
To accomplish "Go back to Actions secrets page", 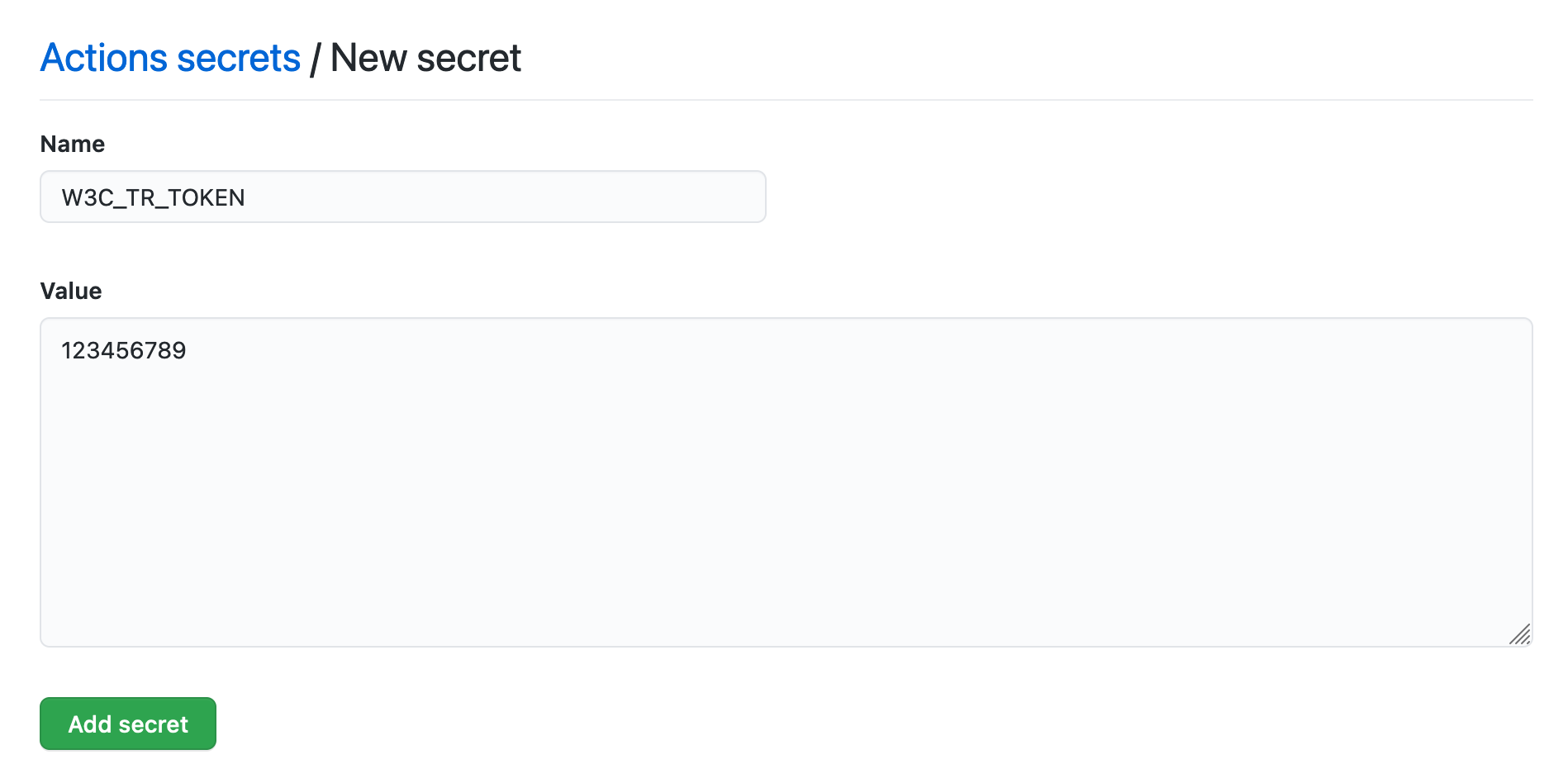I will (170, 59).
